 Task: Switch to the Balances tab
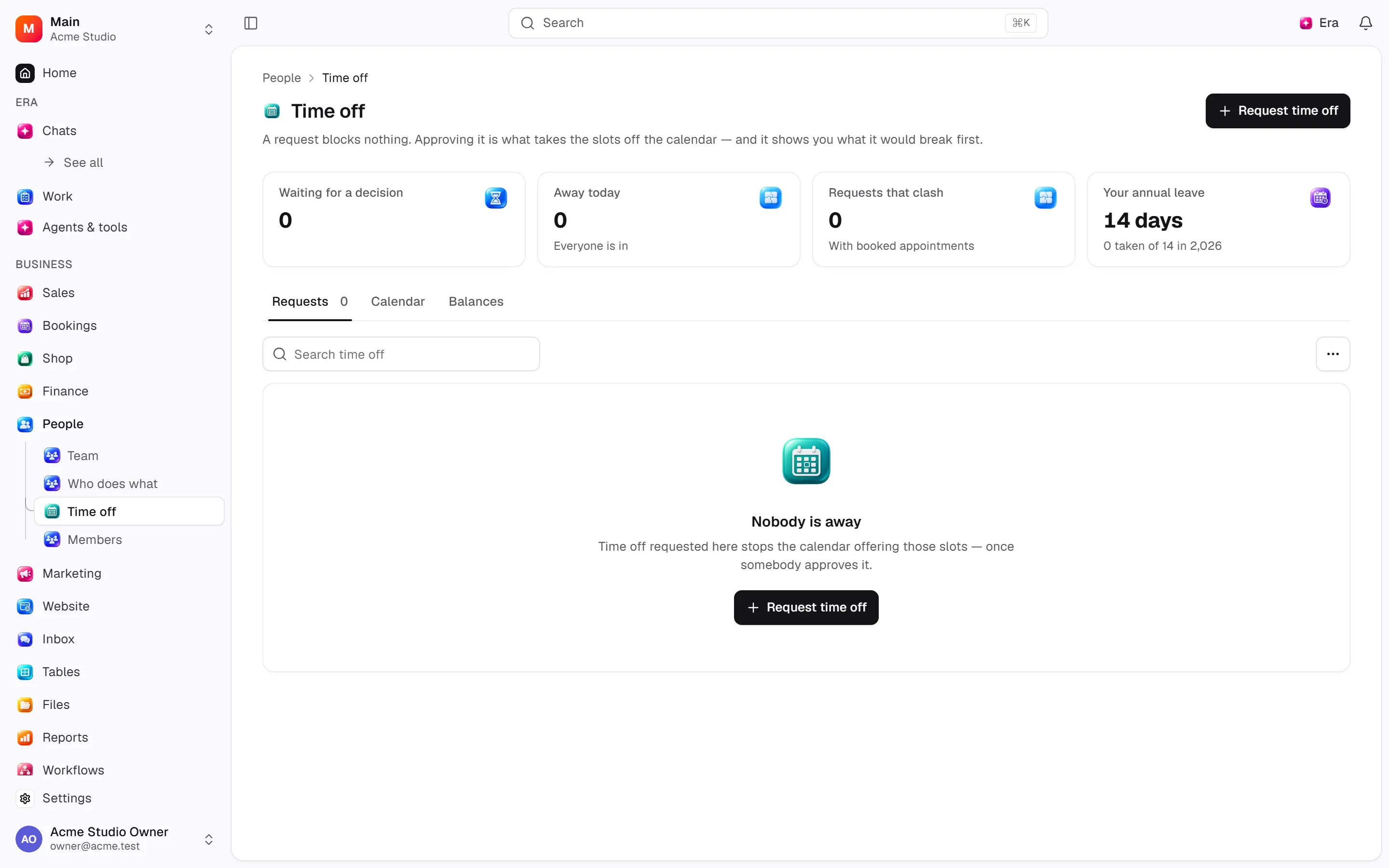click(x=476, y=301)
